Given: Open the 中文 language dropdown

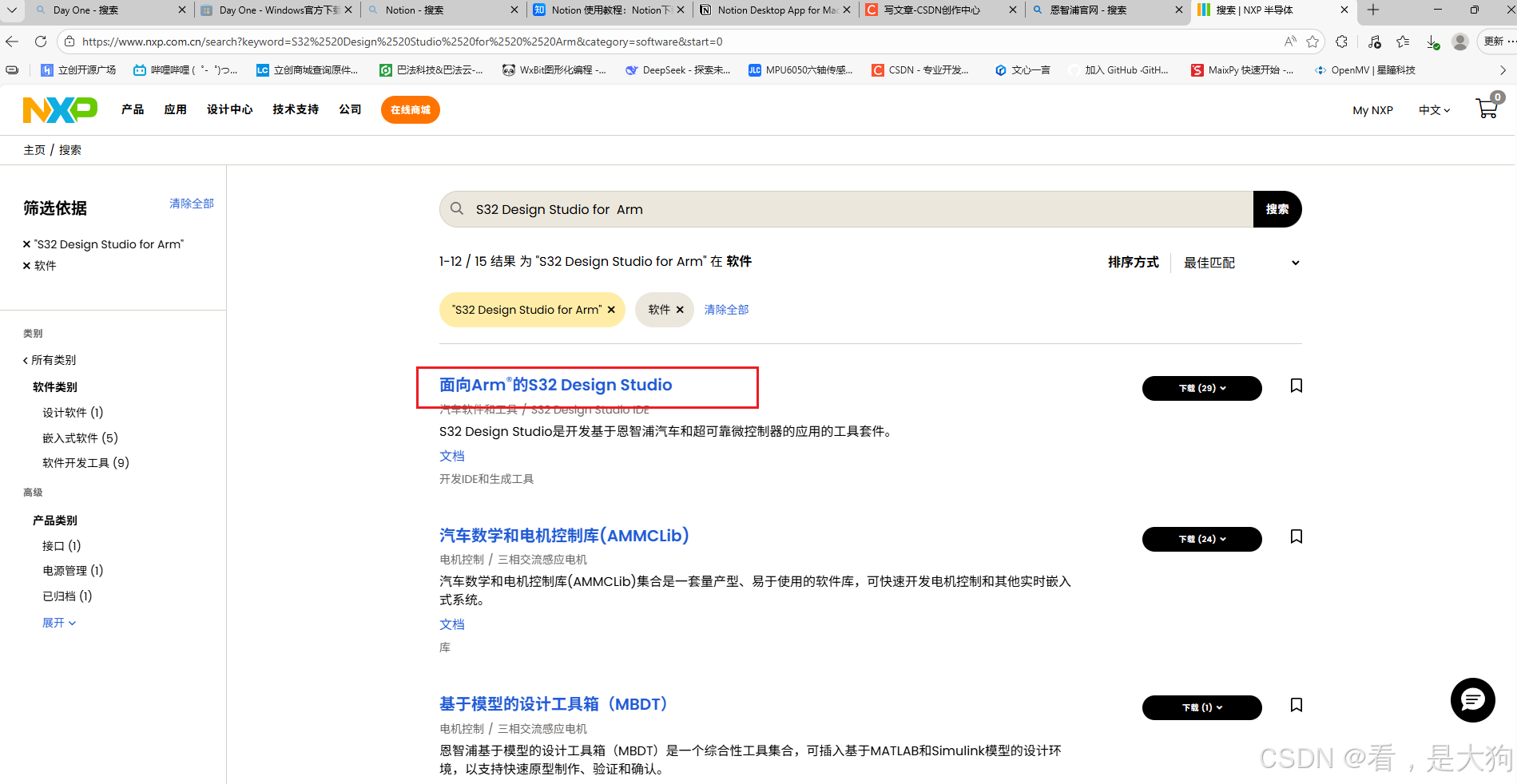Looking at the screenshot, I should click(x=1434, y=110).
